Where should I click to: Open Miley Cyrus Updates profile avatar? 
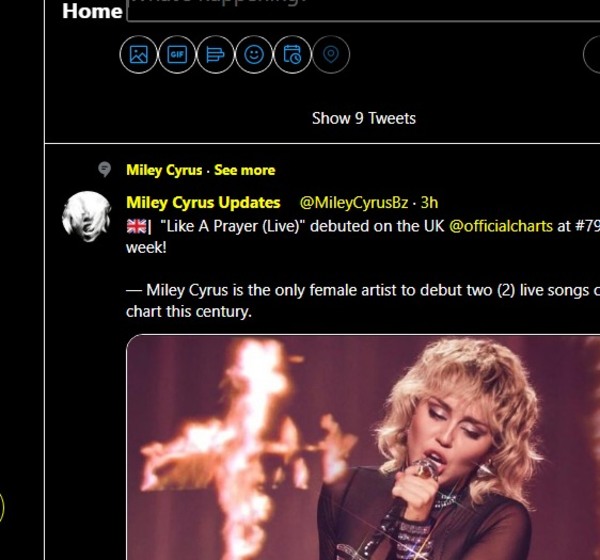(86, 216)
